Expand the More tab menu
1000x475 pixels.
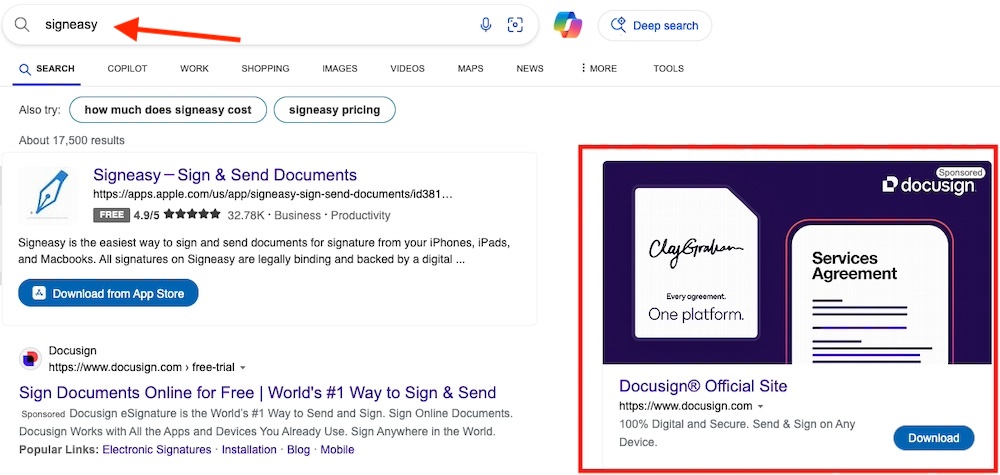(x=598, y=69)
